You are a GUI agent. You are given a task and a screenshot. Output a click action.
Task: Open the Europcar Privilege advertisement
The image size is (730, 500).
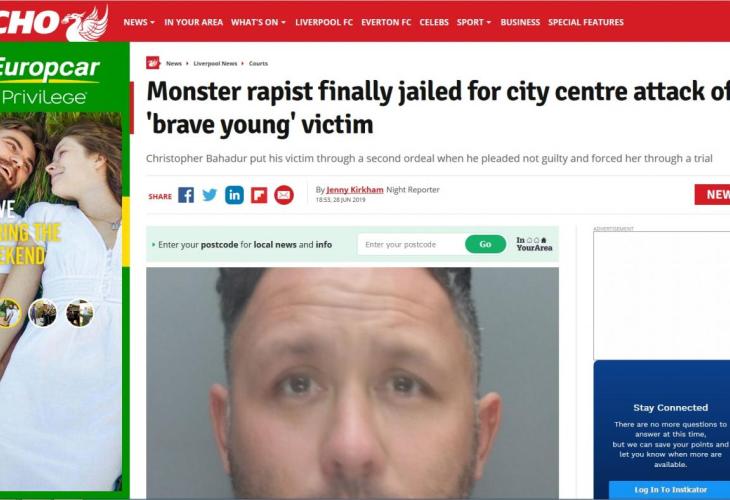point(64,268)
